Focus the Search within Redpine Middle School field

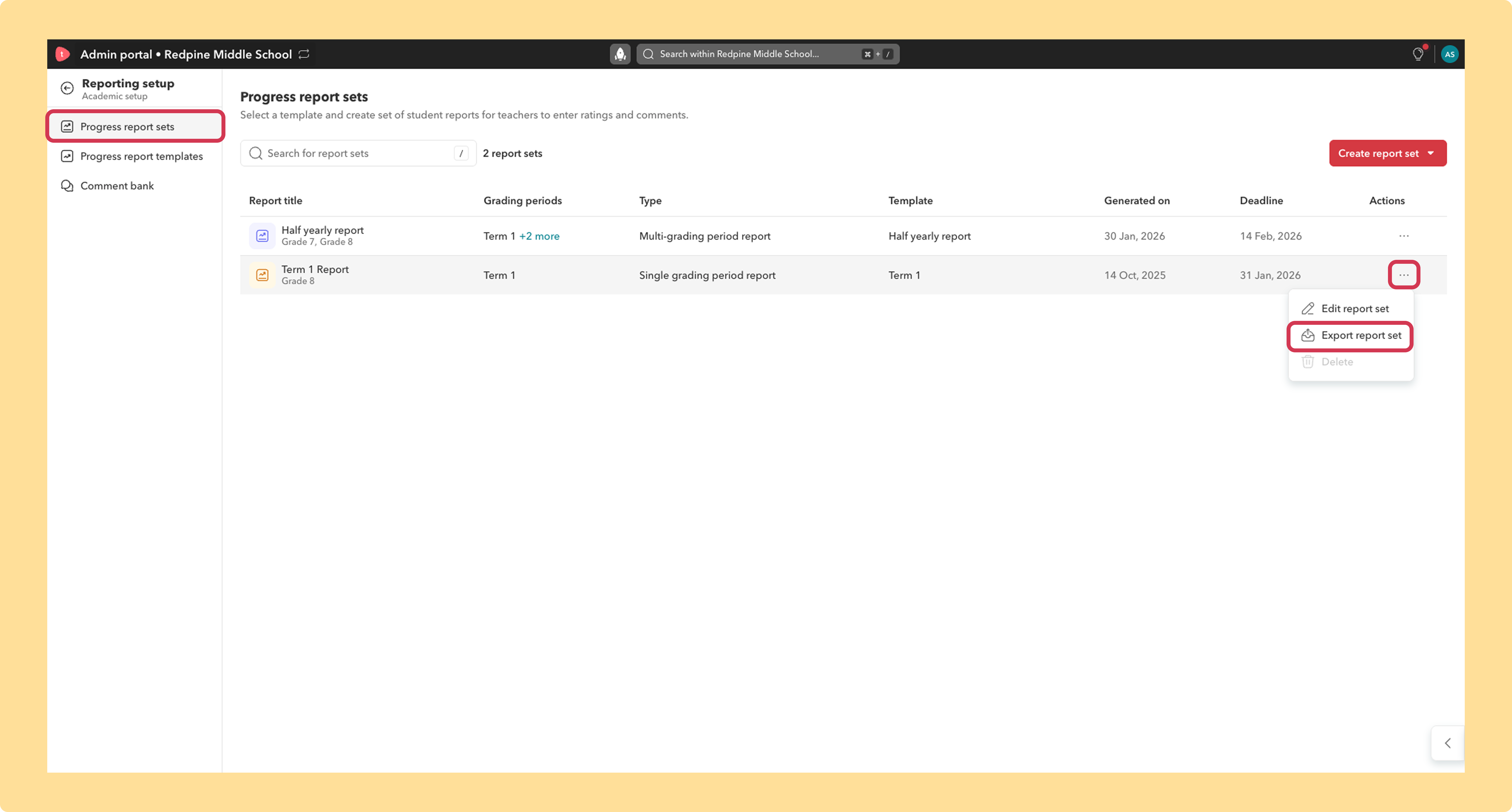[x=768, y=54]
